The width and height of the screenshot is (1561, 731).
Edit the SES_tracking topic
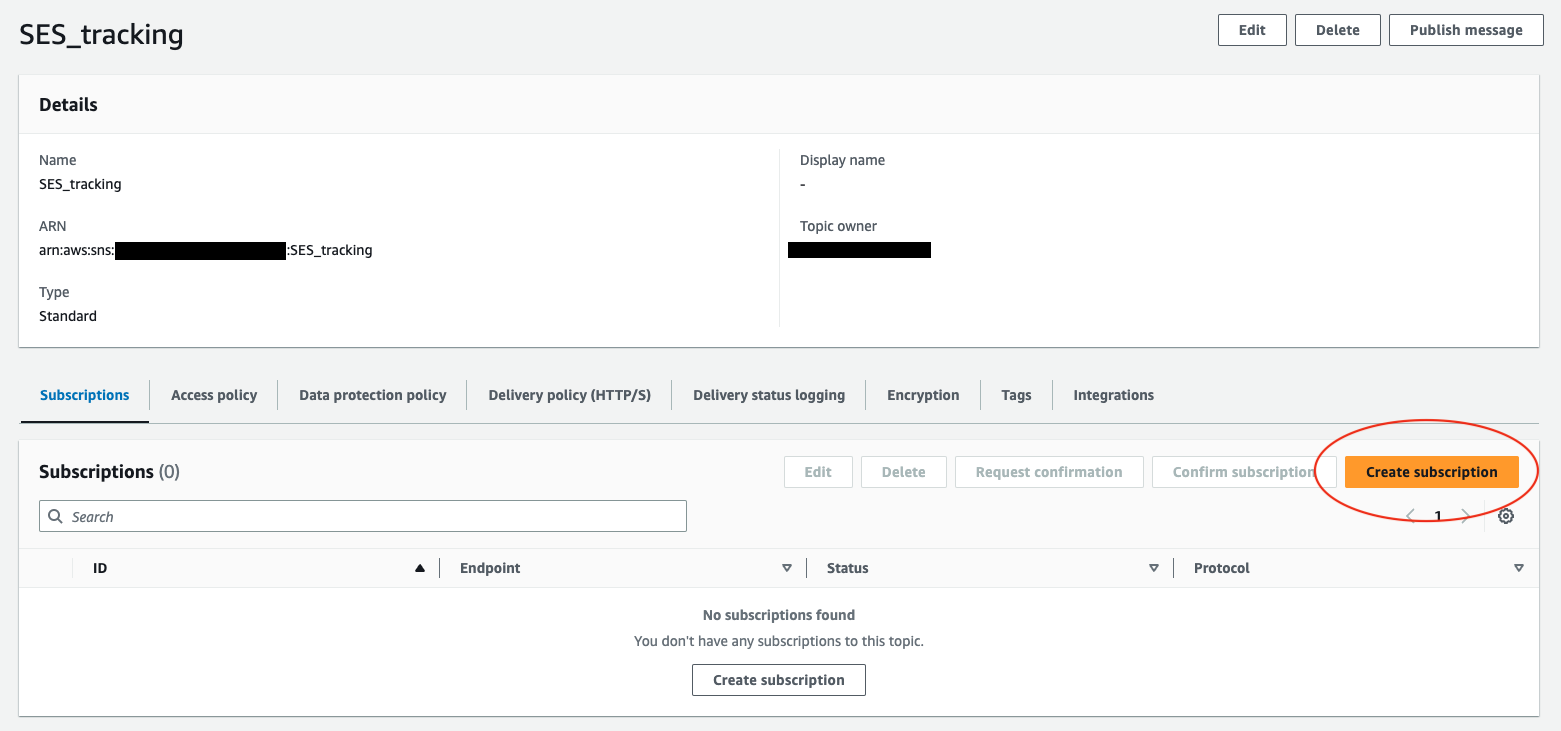[x=1251, y=29]
